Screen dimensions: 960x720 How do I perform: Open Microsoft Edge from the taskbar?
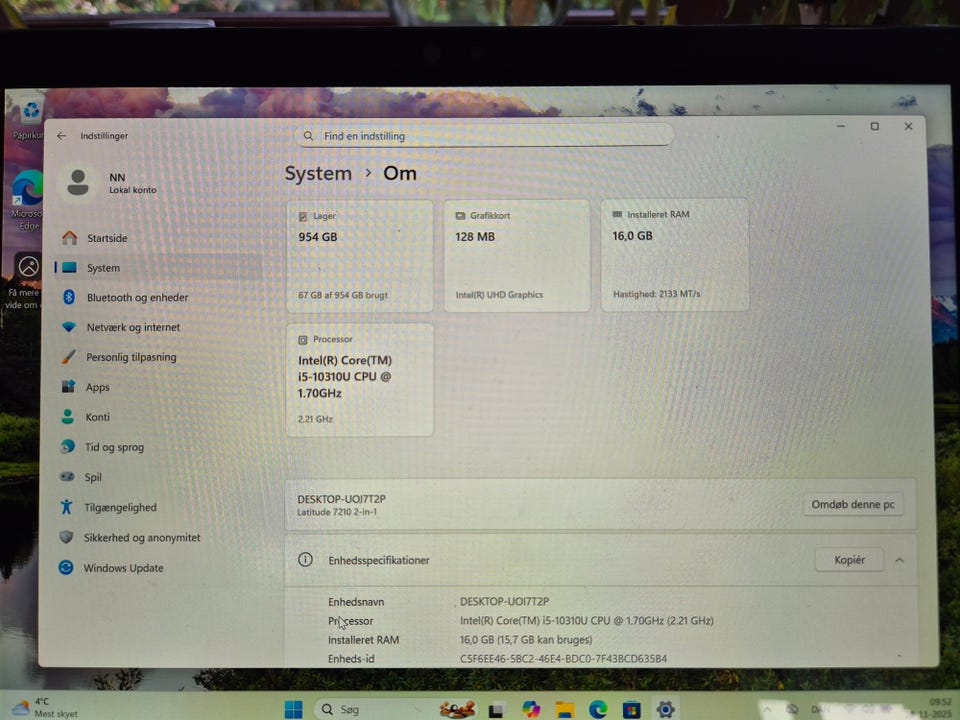point(598,710)
